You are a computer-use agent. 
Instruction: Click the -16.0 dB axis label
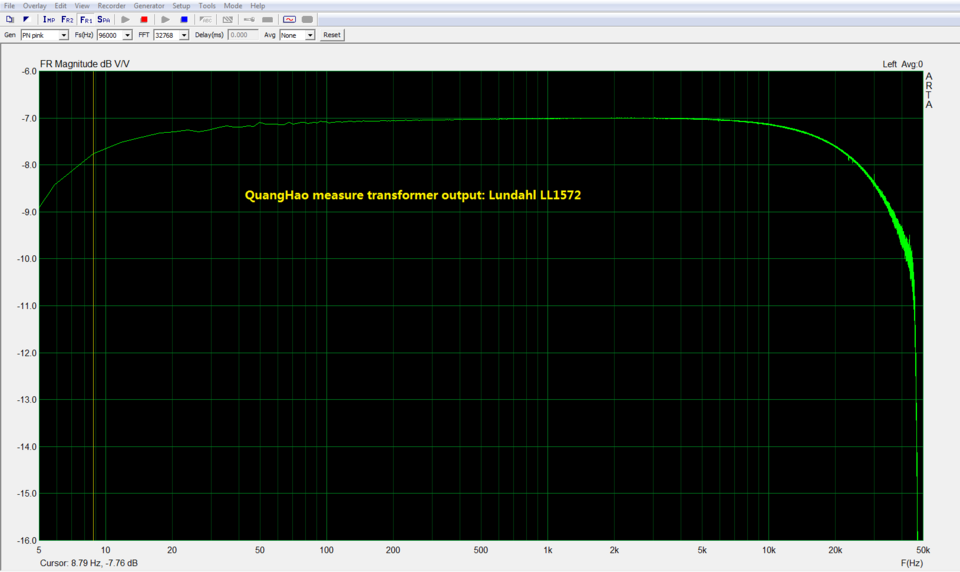[27, 540]
